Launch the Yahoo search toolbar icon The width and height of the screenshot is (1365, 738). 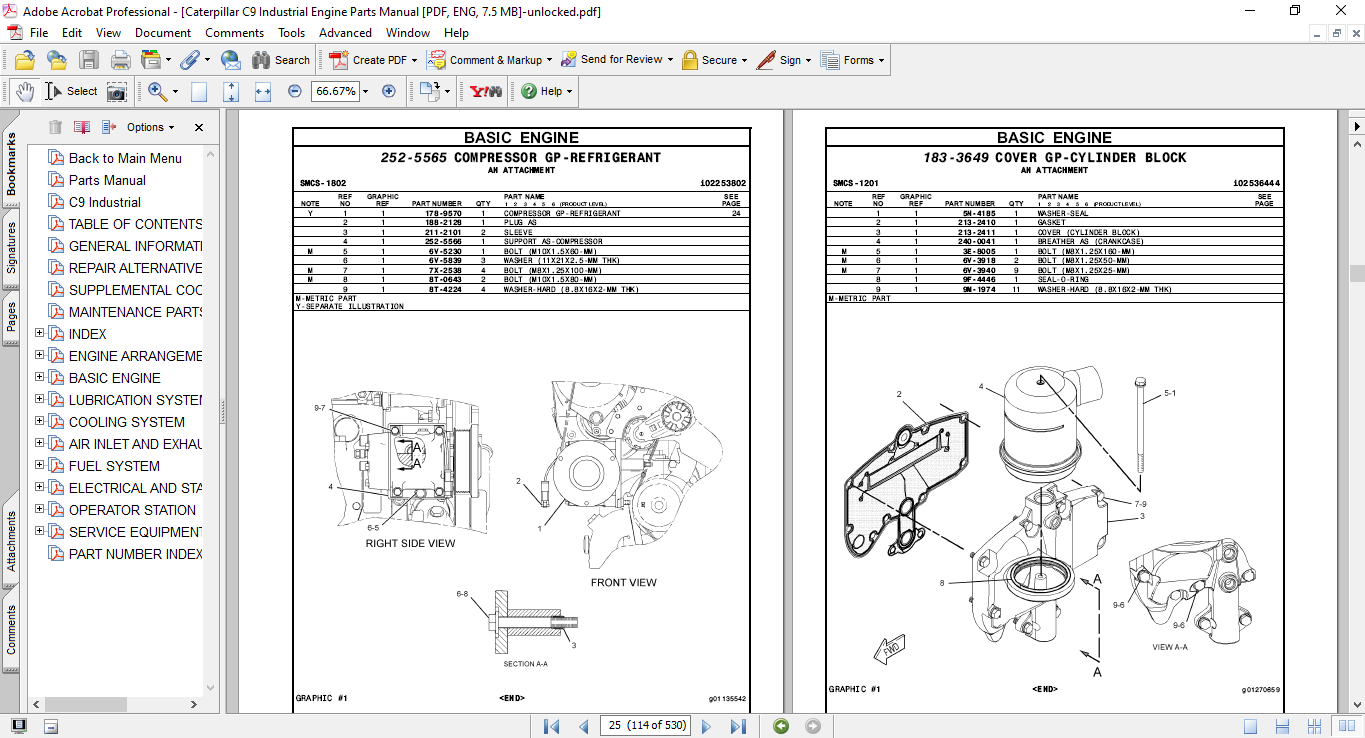[x=484, y=91]
